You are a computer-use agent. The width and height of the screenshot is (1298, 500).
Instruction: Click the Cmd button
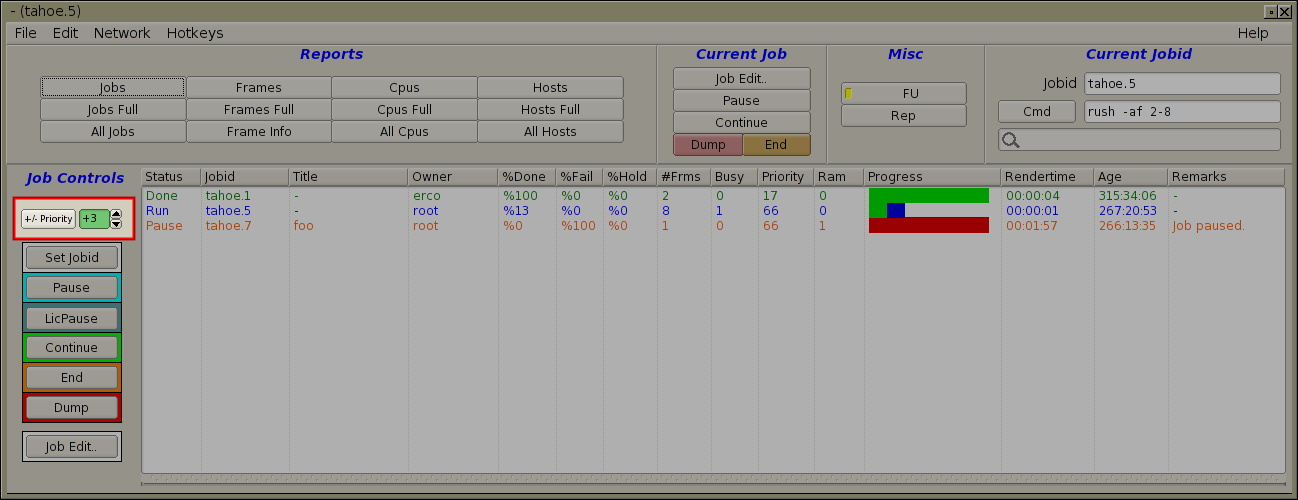coord(1036,112)
